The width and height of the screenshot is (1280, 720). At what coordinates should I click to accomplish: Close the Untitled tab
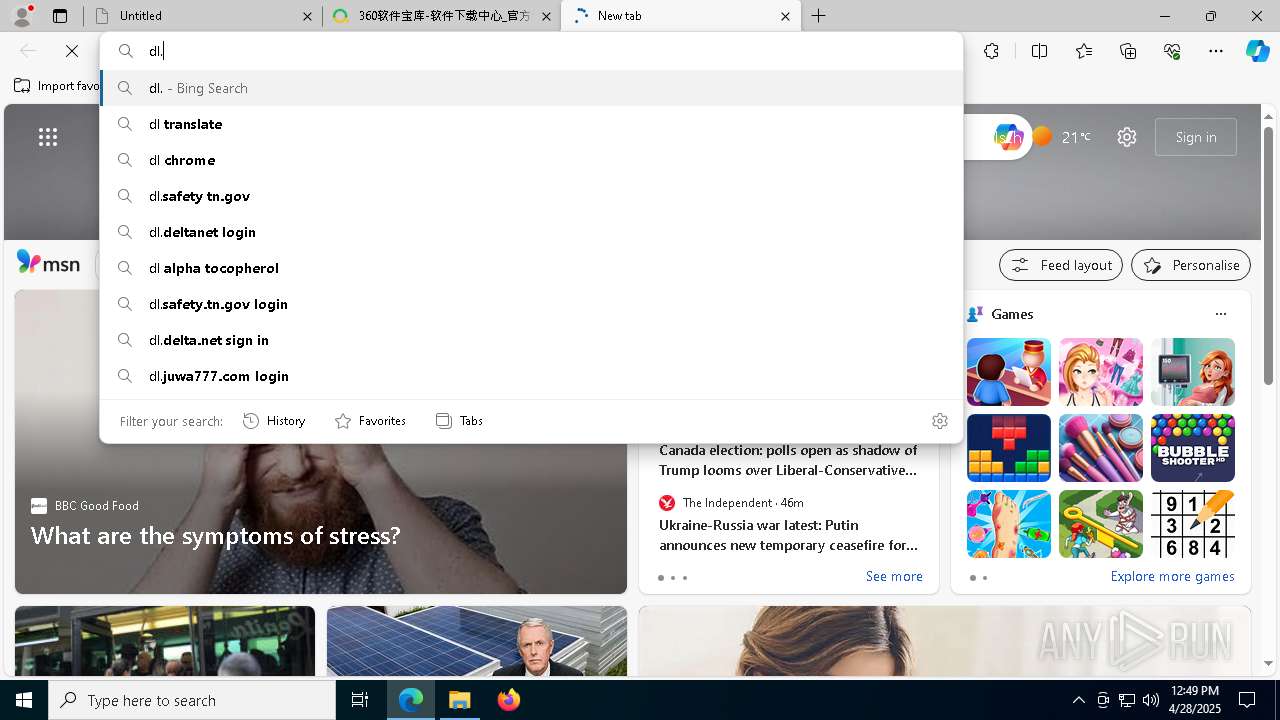point(307,16)
